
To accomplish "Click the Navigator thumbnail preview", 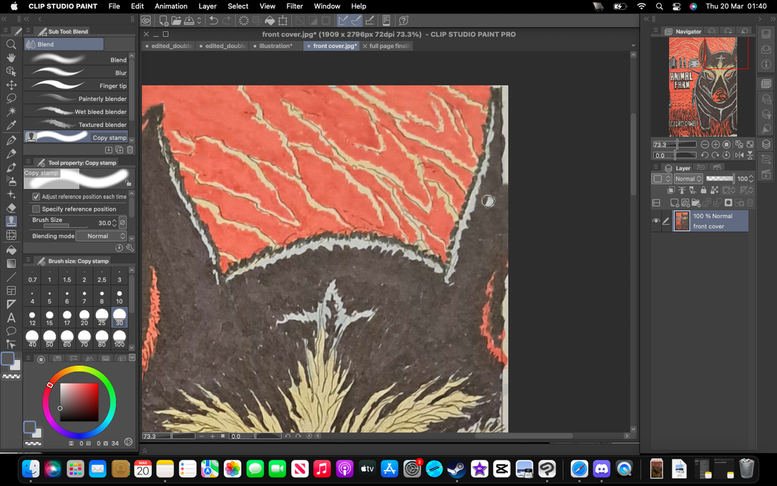I will pyautogui.click(x=703, y=87).
